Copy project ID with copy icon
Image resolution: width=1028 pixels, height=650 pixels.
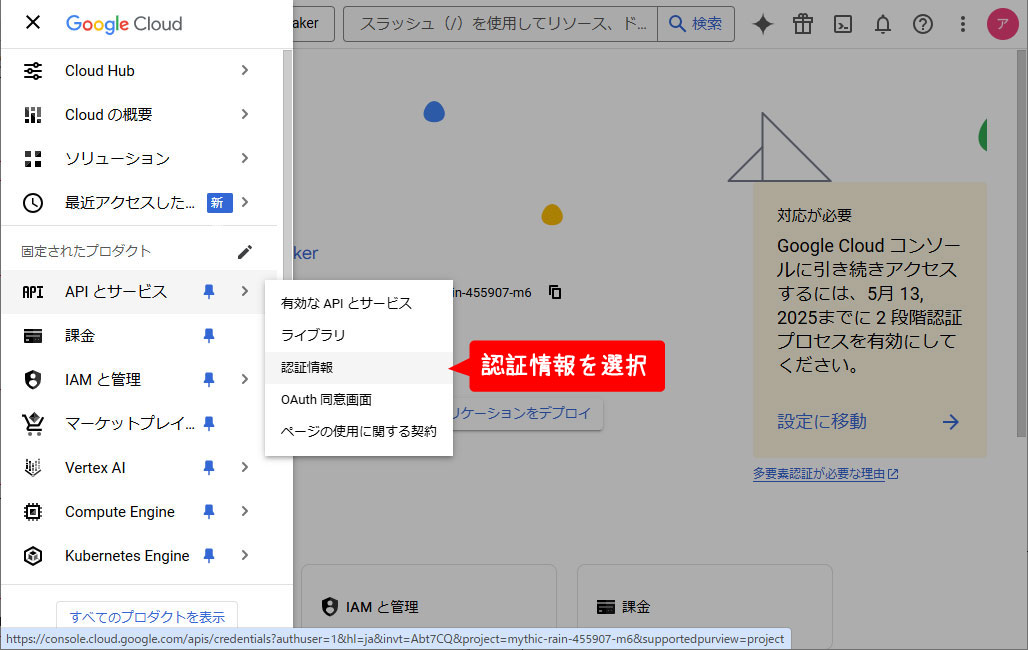click(x=555, y=292)
